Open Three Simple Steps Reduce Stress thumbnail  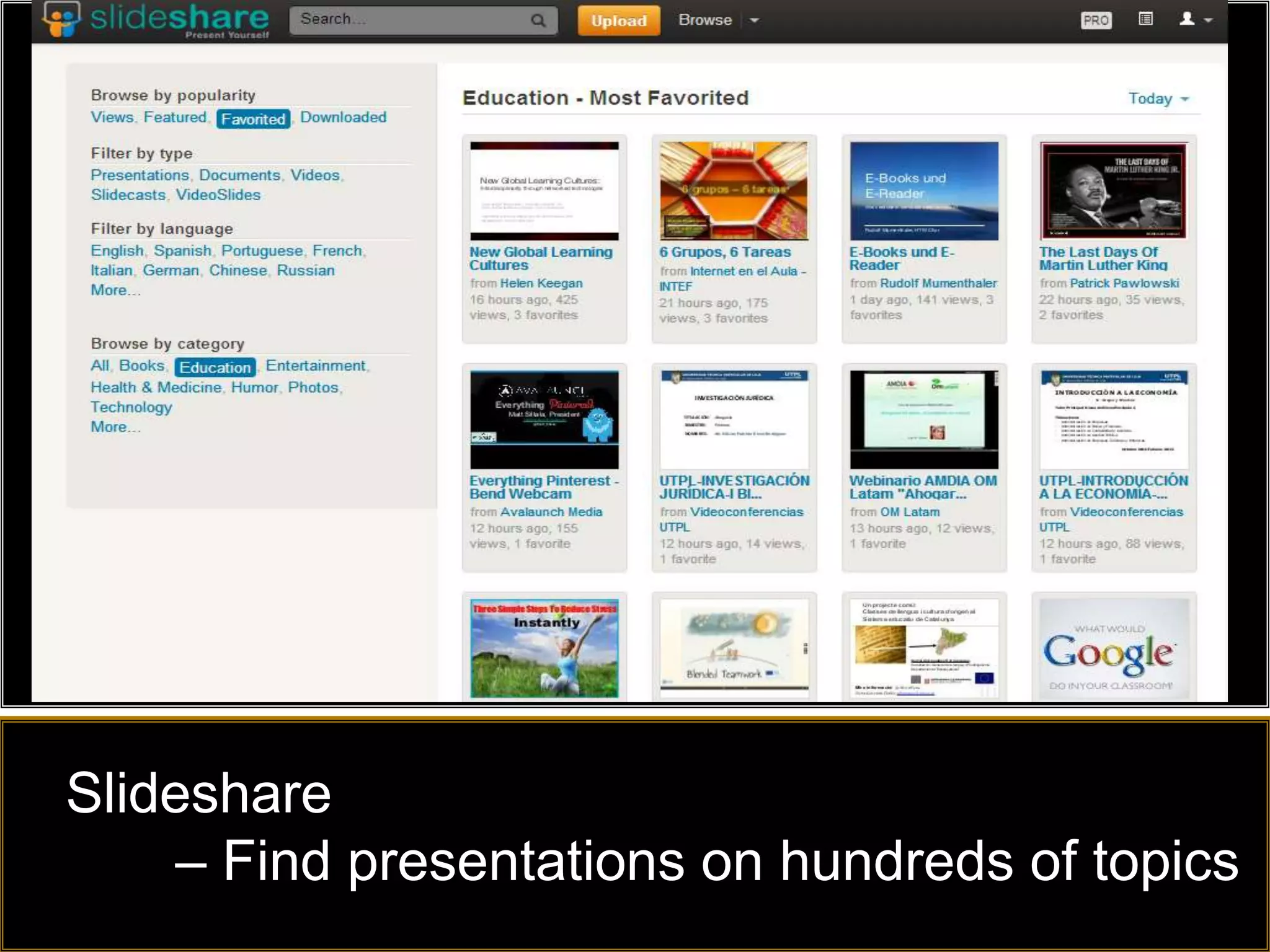pyautogui.click(x=544, y=648)
